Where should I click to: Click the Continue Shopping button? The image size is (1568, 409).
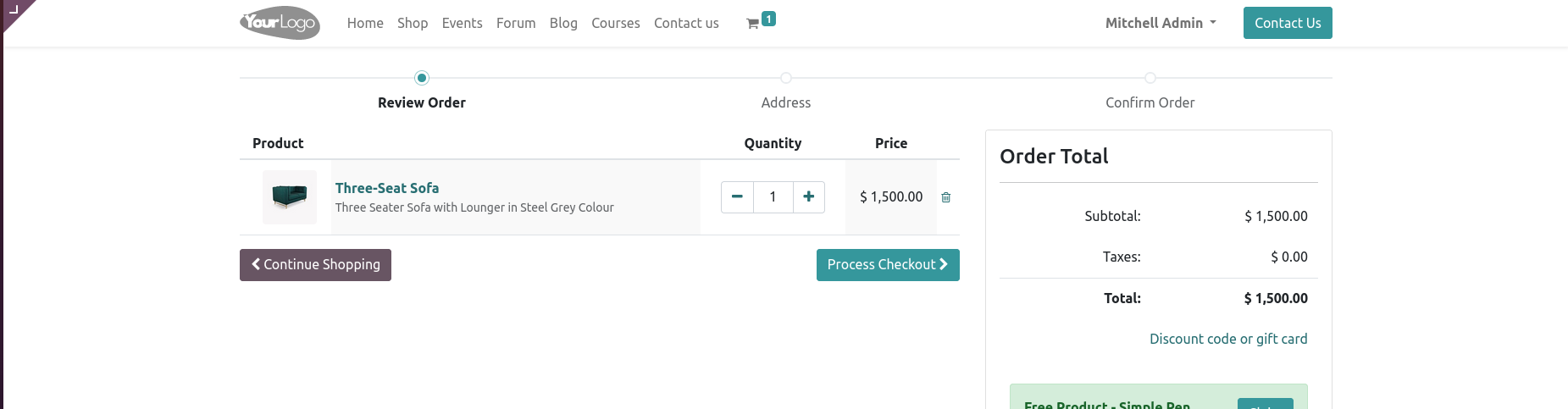coord(315,265)
